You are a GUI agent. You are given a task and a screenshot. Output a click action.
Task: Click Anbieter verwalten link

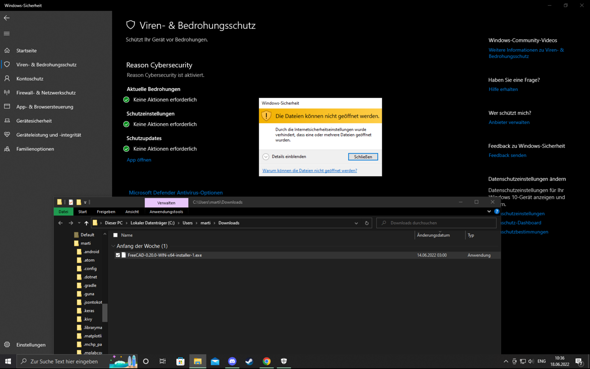[509, 122]
